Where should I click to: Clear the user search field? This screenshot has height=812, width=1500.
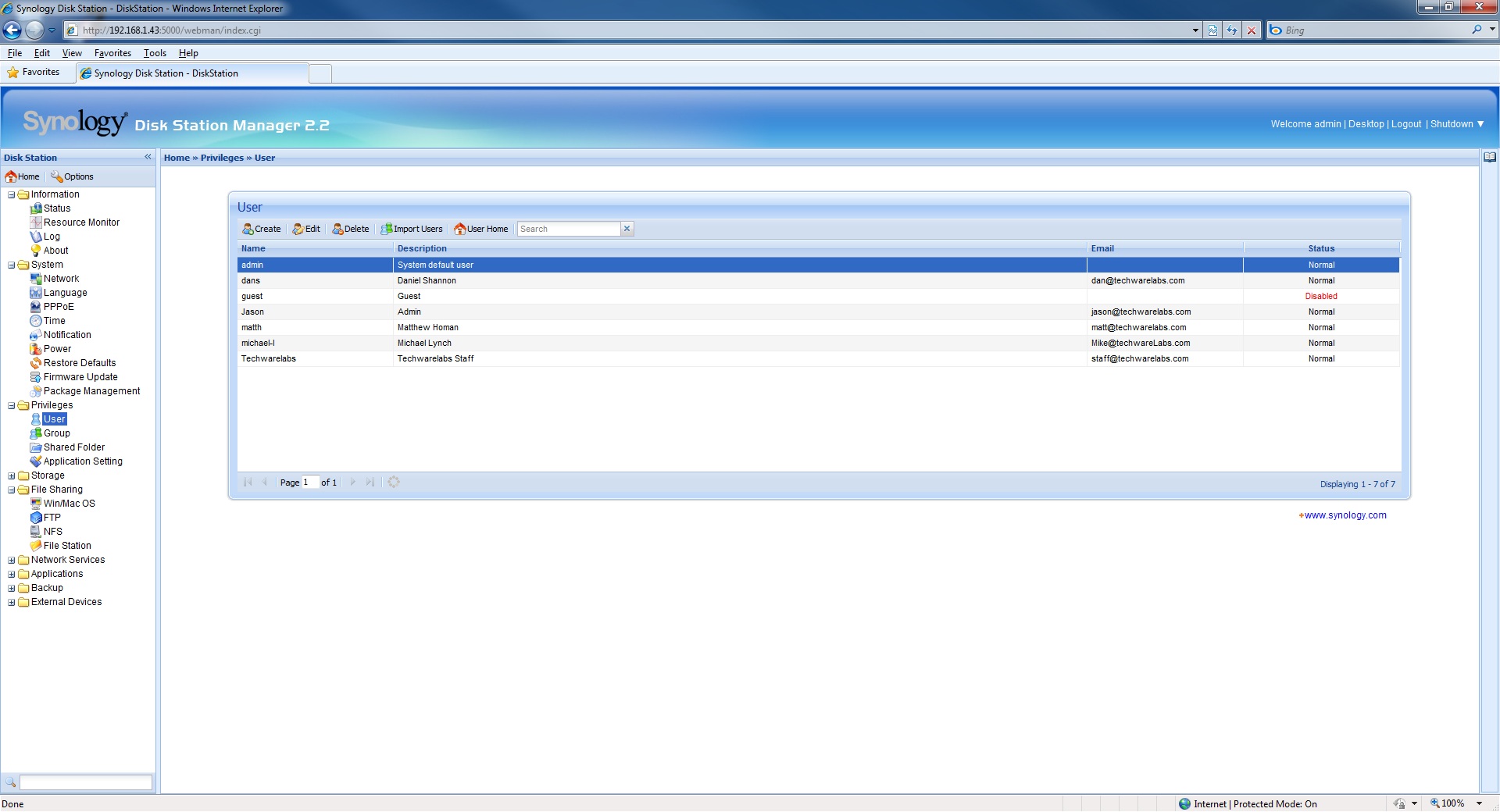tap(627, 229)
